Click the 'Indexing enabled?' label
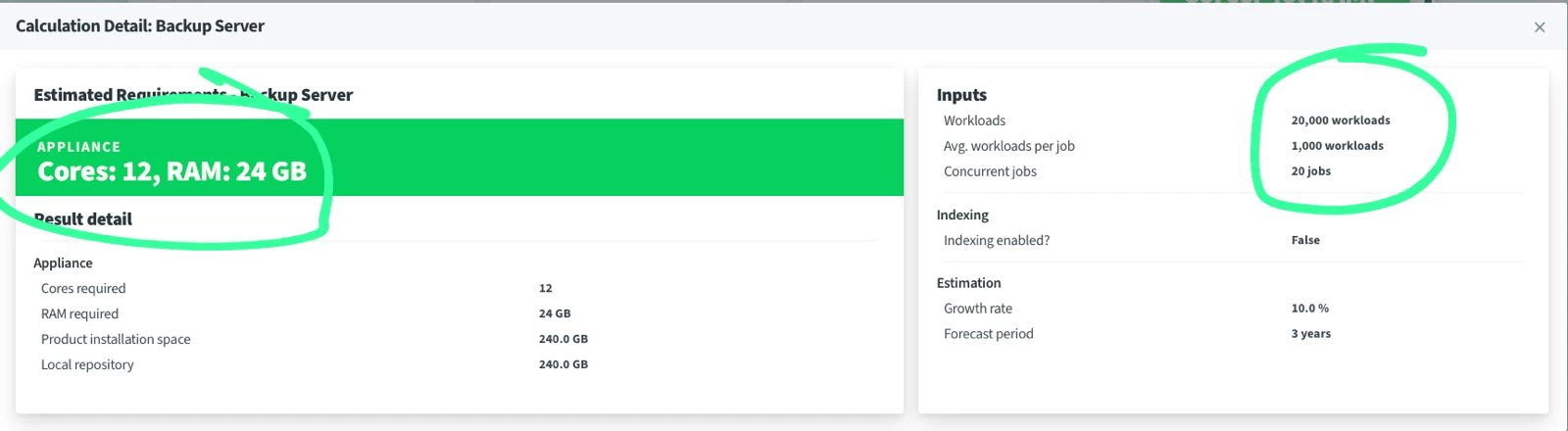Image resolution: width=1568 pixels, height=431 pixels. coord(997,240)
